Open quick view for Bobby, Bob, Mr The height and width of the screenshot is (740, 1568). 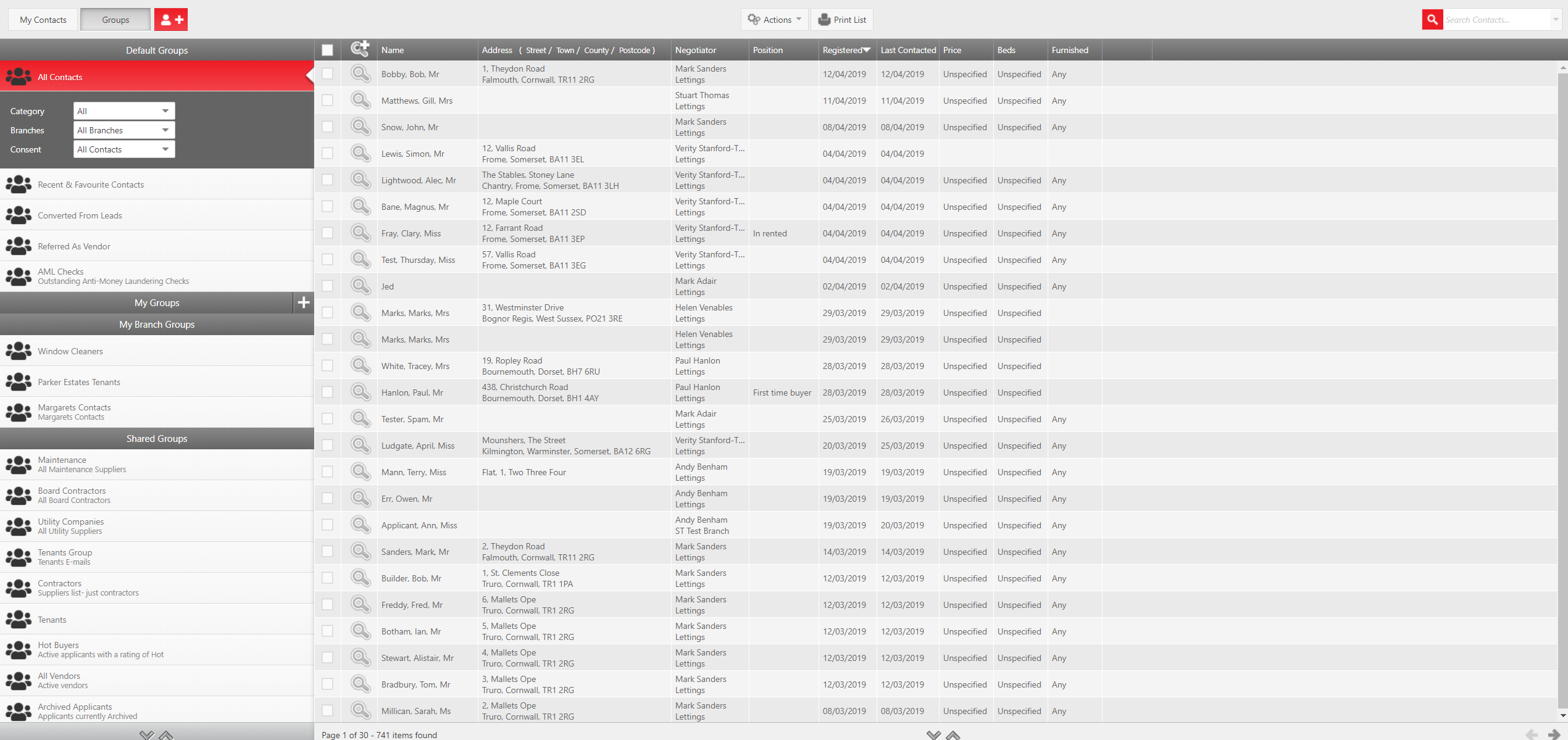coord(361,74)
